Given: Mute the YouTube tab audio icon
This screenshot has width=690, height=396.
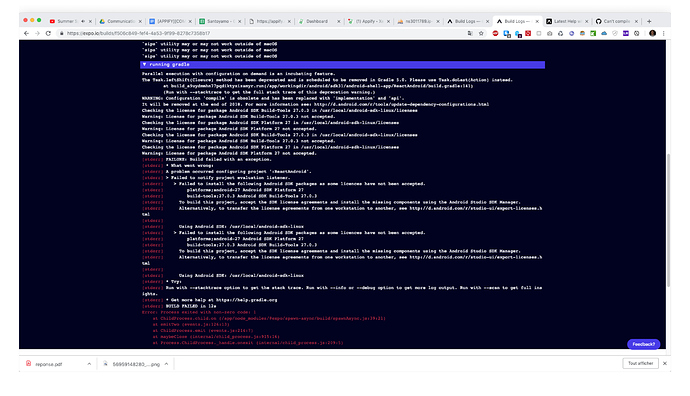Looking at the screenshot, I should pyautogui.click(x=83, y=21).
